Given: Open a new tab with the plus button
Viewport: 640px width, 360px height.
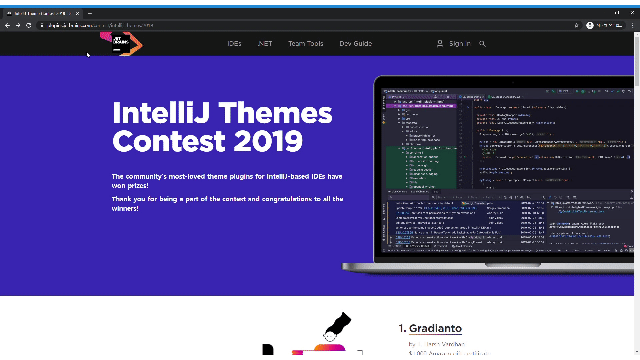Looking at the screenshot, I should [90, 13].
